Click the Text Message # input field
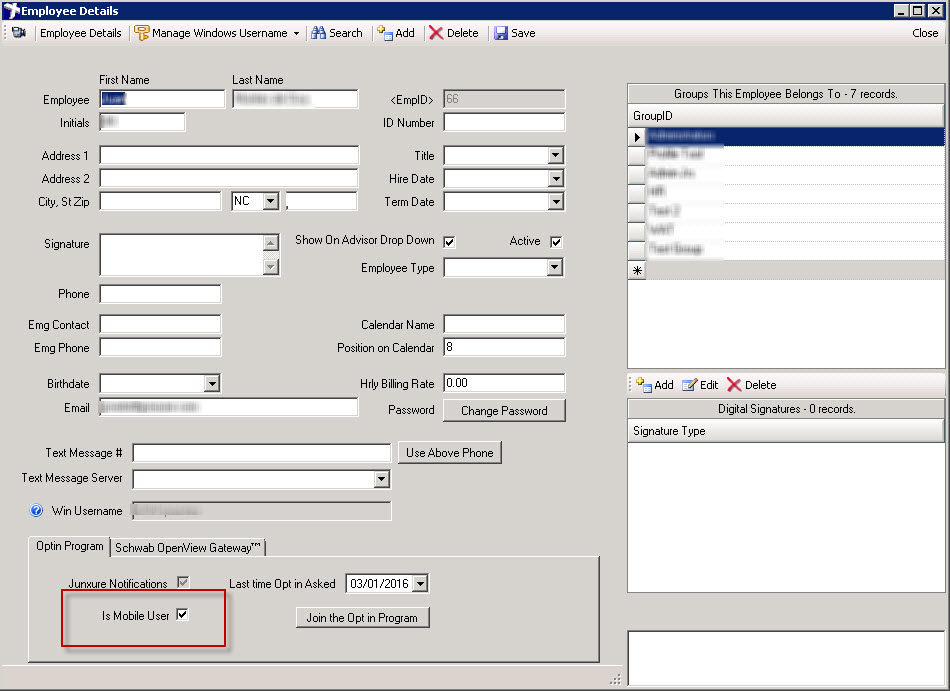Image resolution: width=950 pixels, height=691 pixels. 262,453
